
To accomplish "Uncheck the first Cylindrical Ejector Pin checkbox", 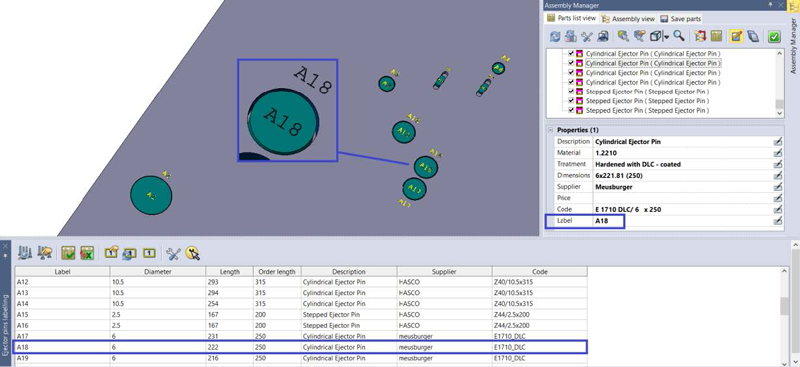I will (571, 54).
